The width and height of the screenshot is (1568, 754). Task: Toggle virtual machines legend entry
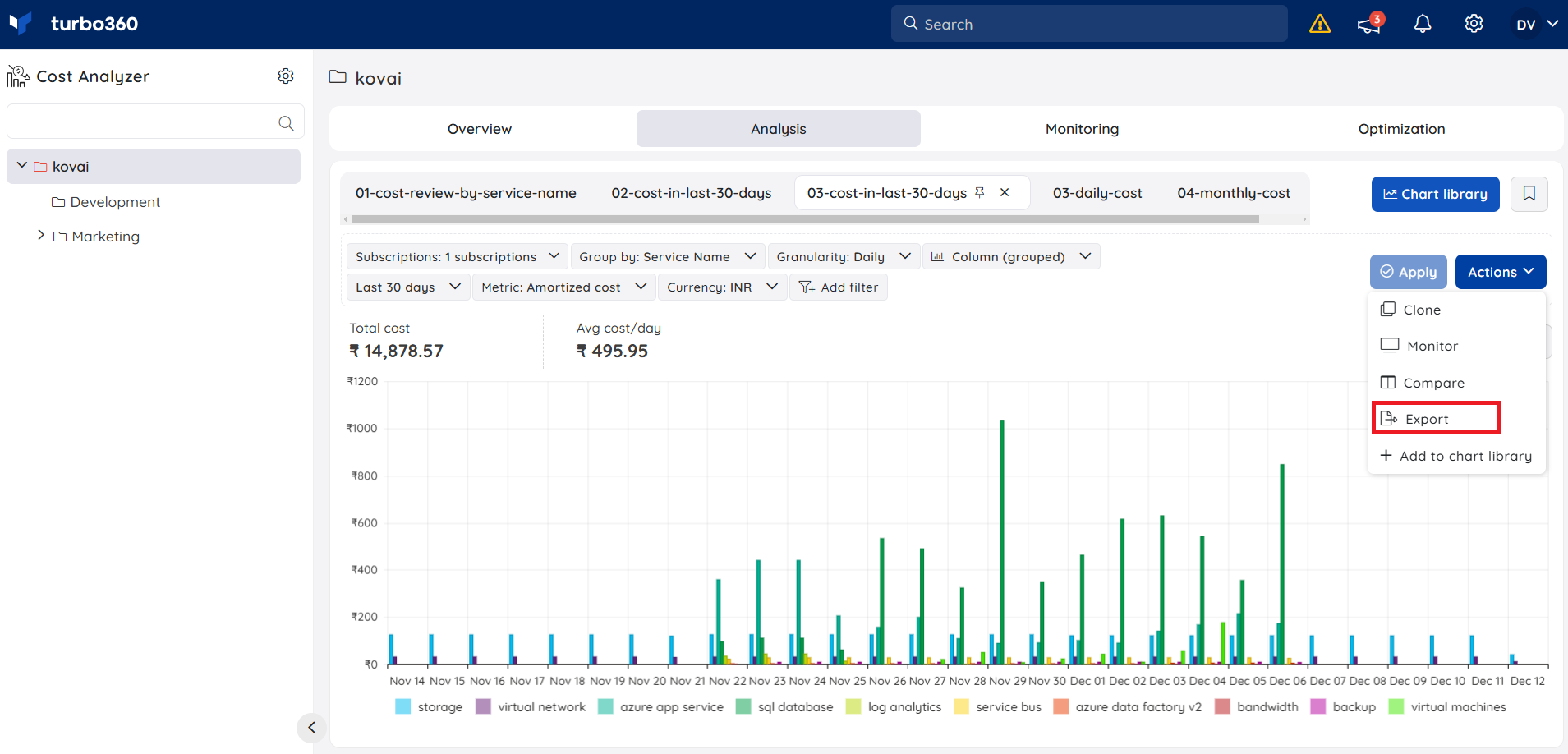click(1447, 706)
